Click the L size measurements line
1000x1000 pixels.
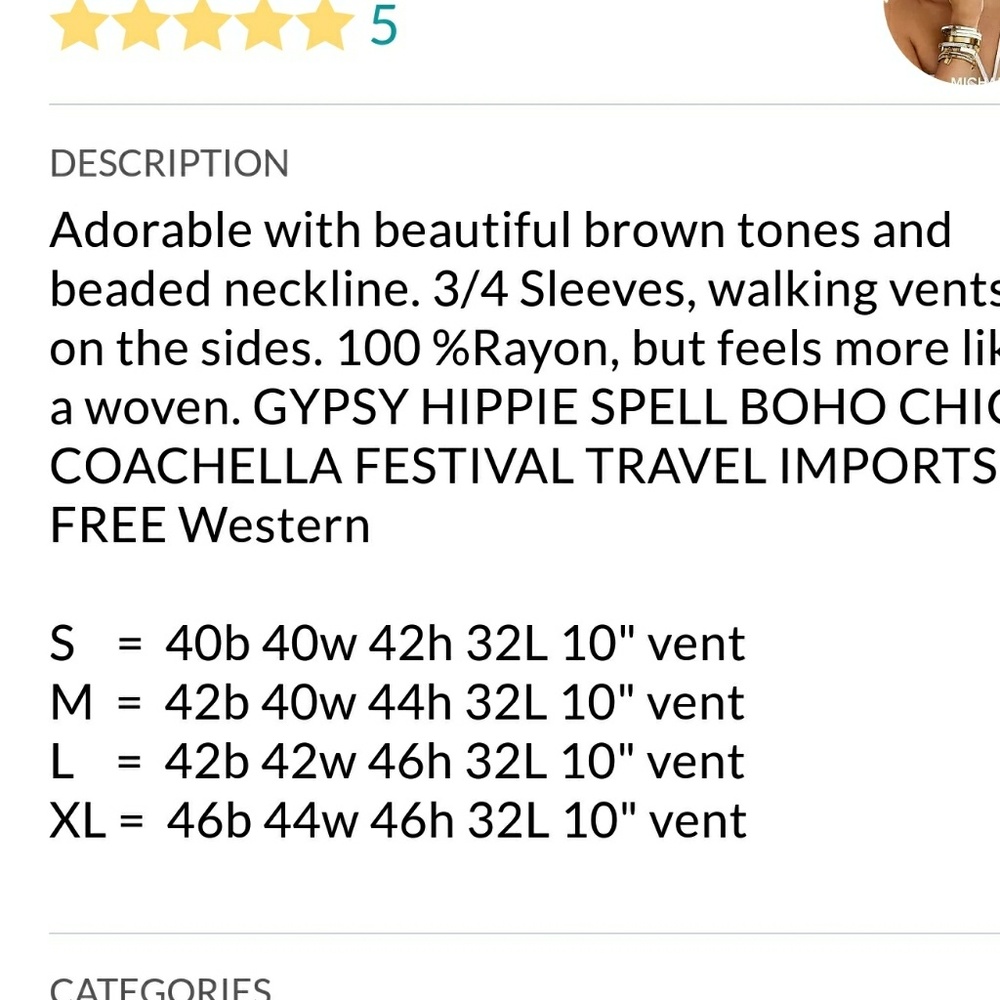coord(397,762)
